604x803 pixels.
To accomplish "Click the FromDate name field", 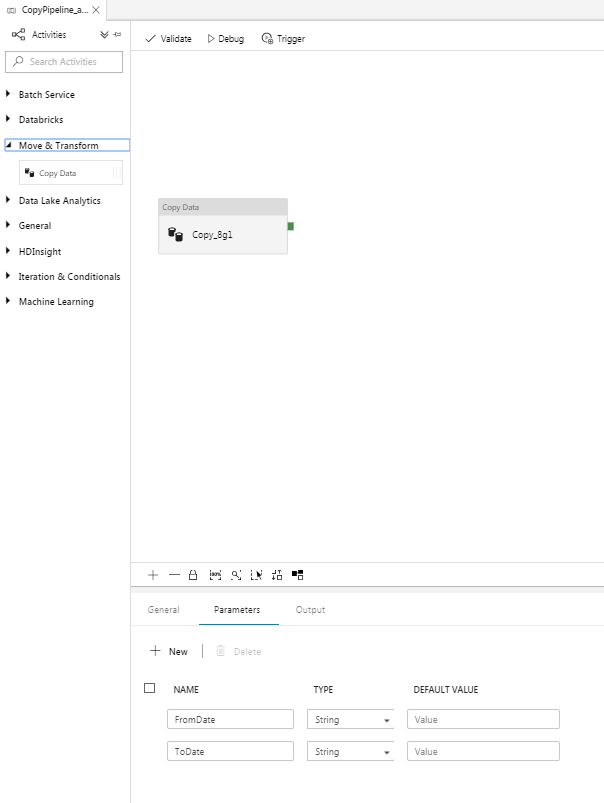I will (231, 719).
